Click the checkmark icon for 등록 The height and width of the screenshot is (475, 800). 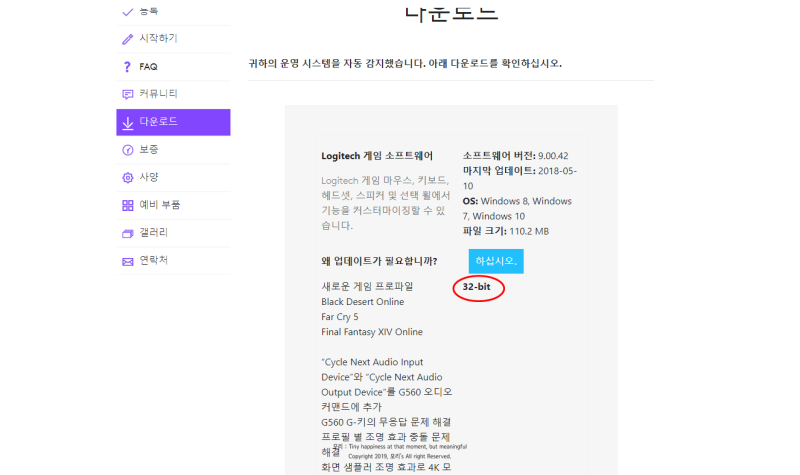(128, 12)
